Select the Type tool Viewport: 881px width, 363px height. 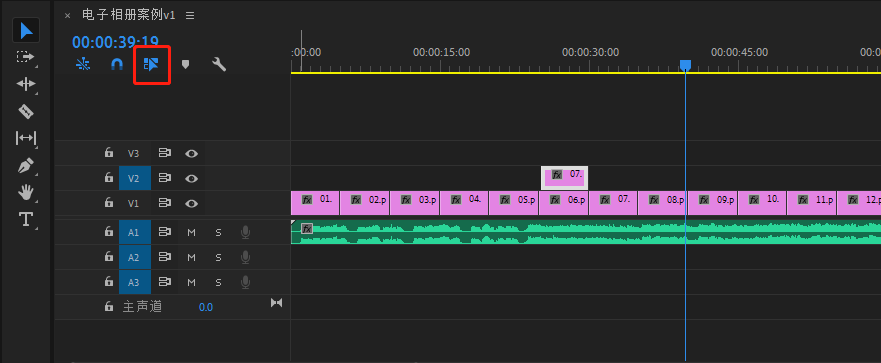pos(26,219)
